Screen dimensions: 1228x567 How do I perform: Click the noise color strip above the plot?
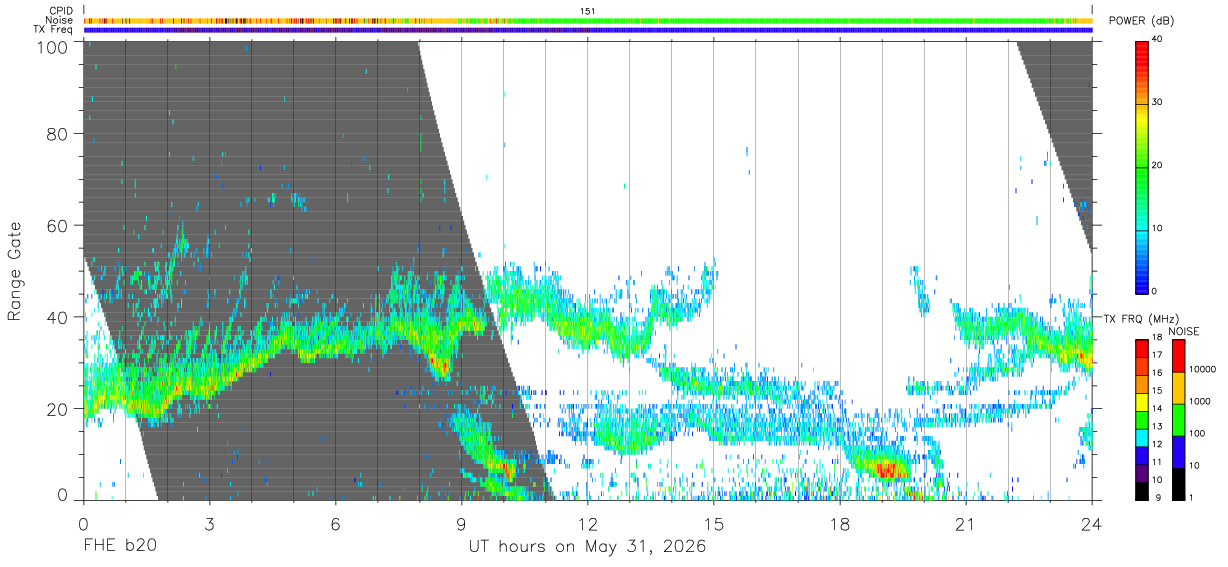pos(588,20)
